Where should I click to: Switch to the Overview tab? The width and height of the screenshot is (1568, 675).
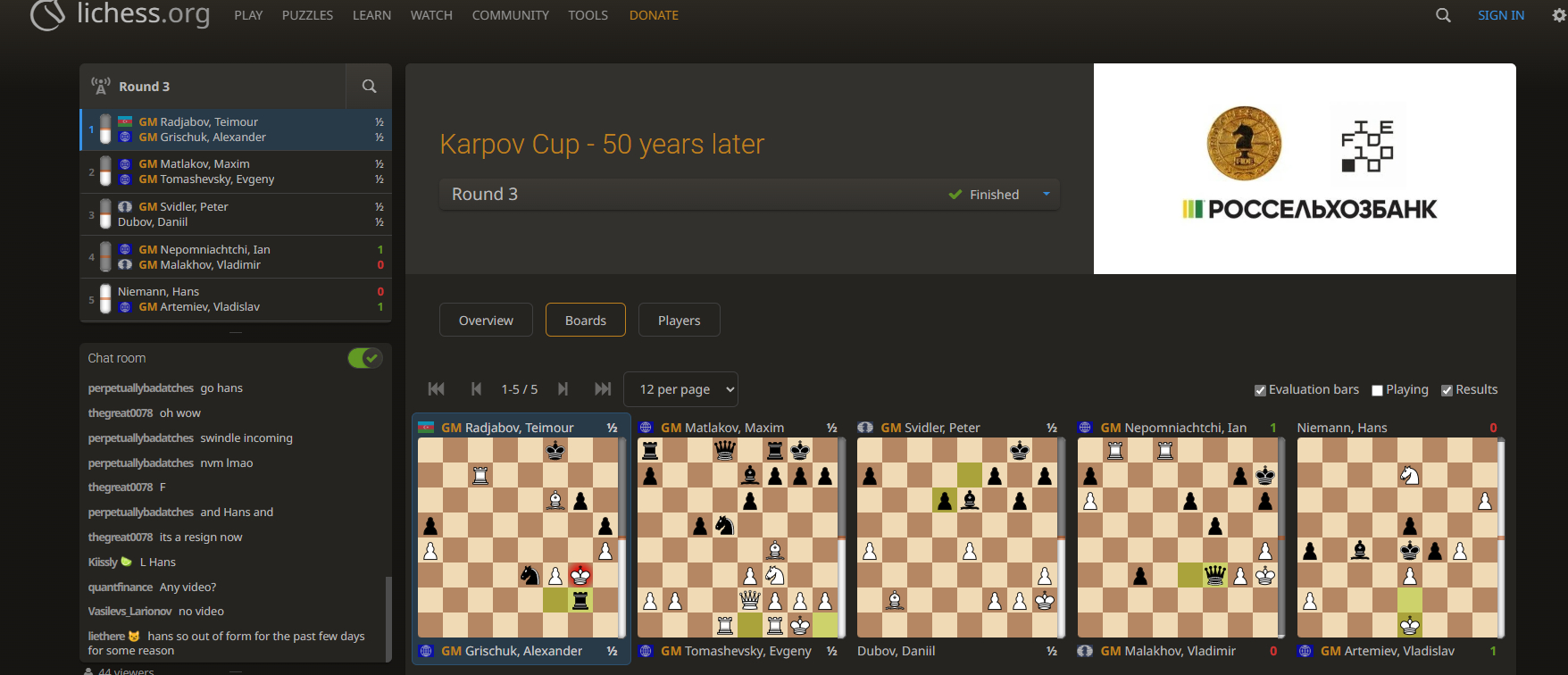[x=486, y=321]
